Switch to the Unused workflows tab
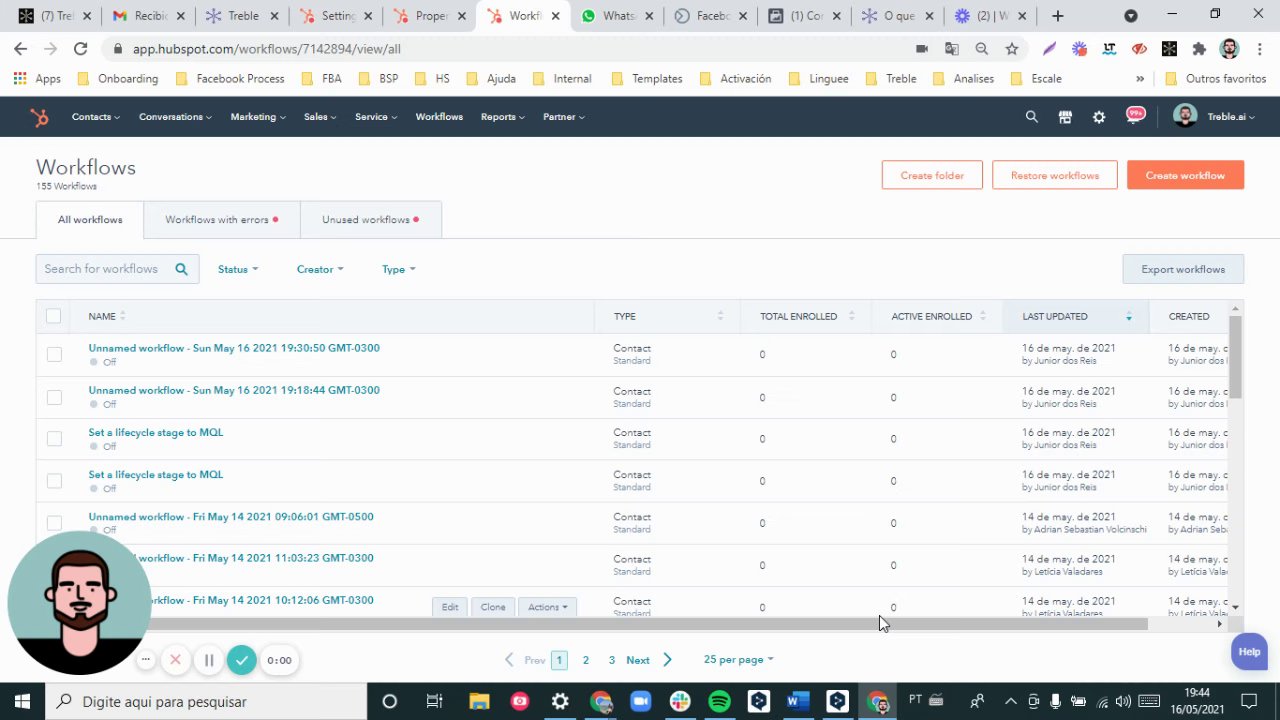Viewport: 1280px width, 720px height. tap(371, 220)
